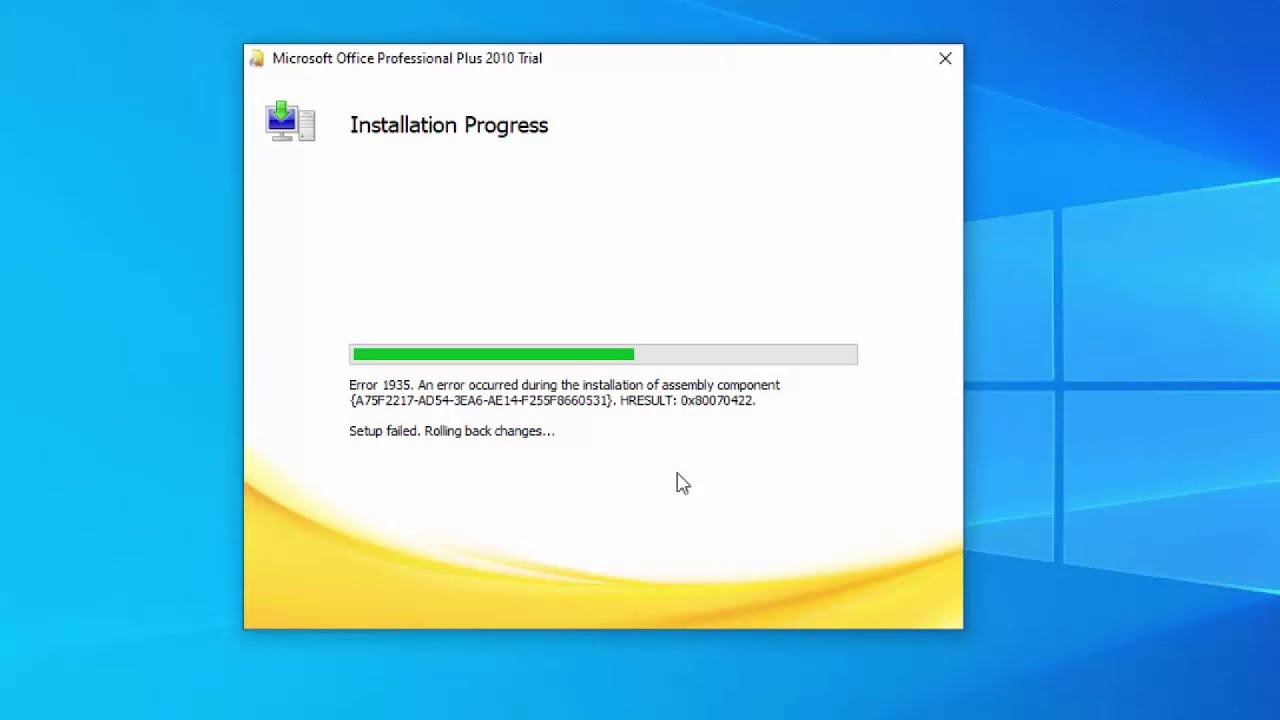
Task: Select the HRESULT 0x80070422 error text line
Action: tap(552, 401)
